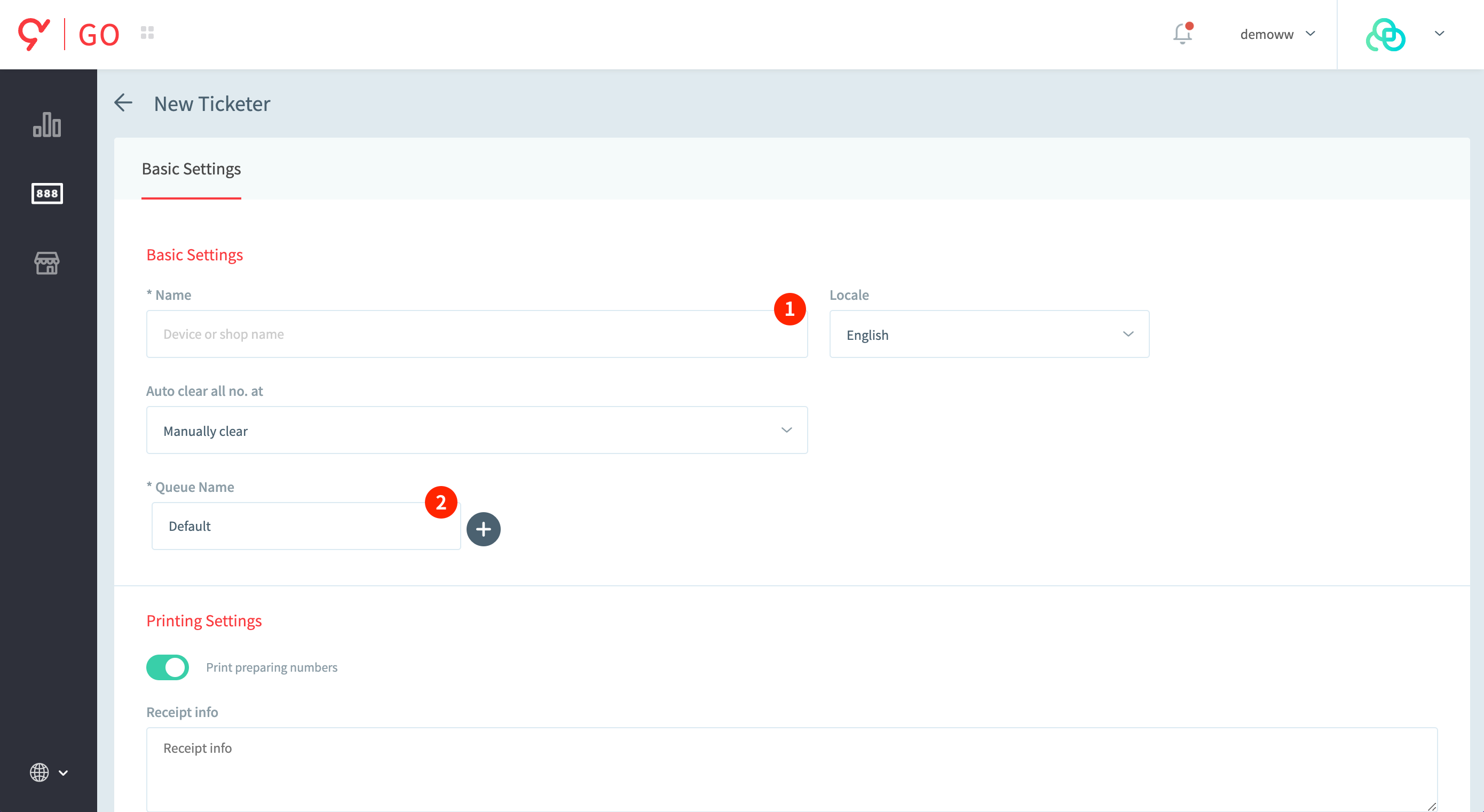Expand the chevron beside green logo
This screenshot has width=1484, height=812.
click(x=1439, y=34)
